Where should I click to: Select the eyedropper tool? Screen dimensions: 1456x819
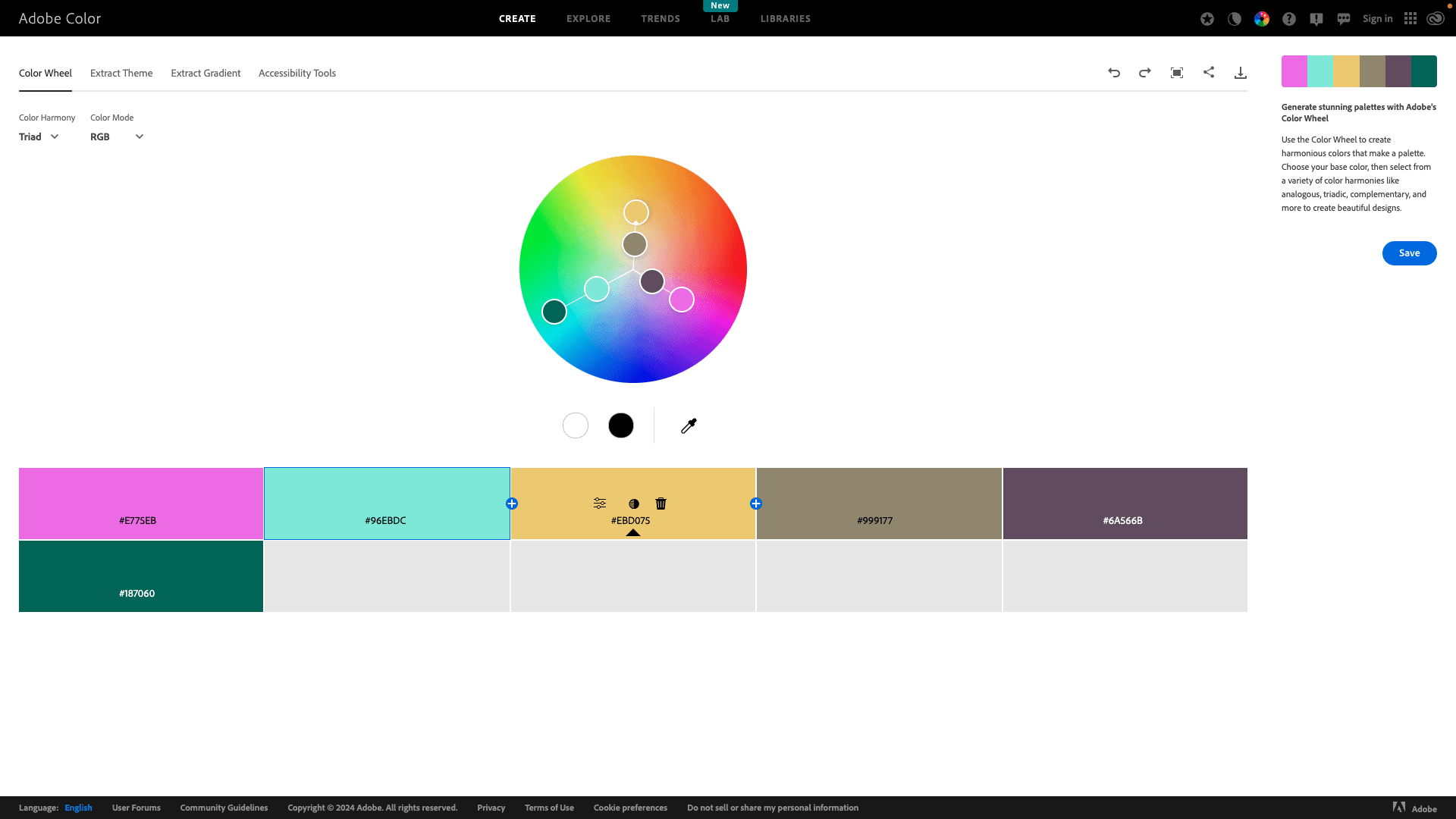pyautogui.click(x=689, y=425)
